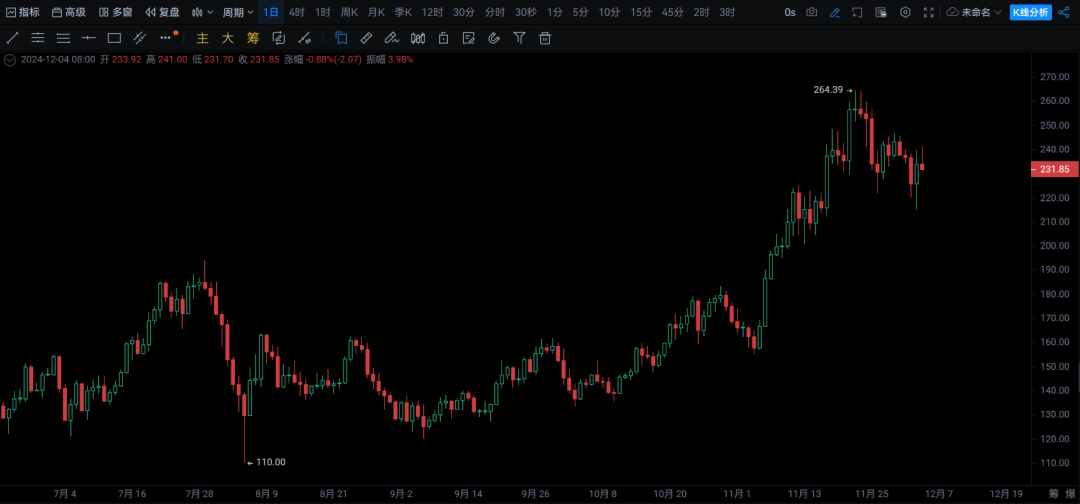Open chart settings hexagon icon
This screenshot has height=504, width=1080.
point(905,12)
